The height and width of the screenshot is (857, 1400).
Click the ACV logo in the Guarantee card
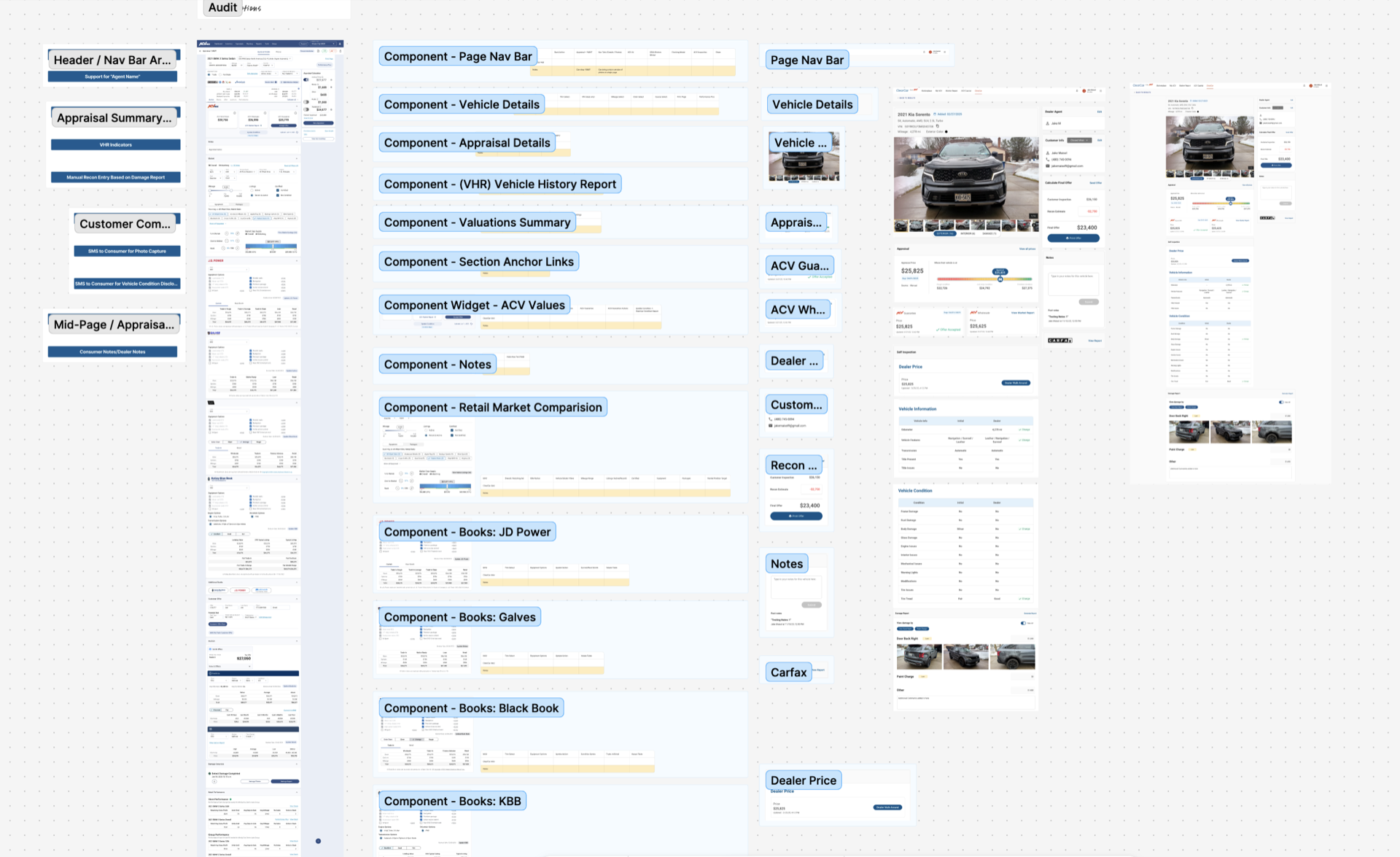point(900,313)
